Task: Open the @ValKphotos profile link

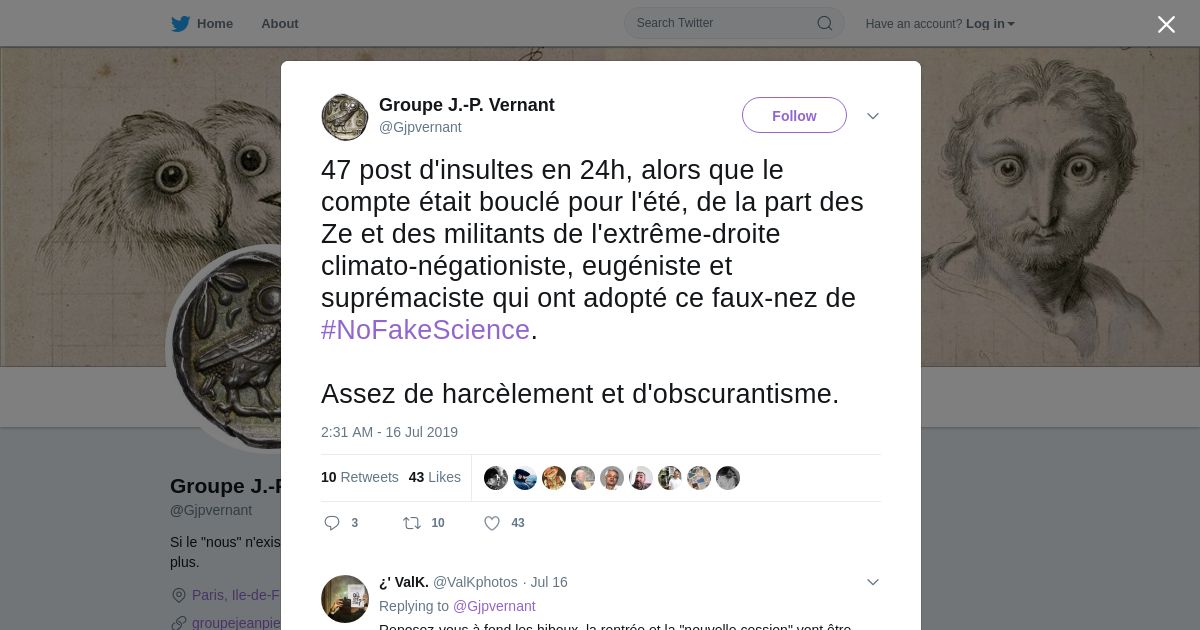Action: click(x=475, y=582)
